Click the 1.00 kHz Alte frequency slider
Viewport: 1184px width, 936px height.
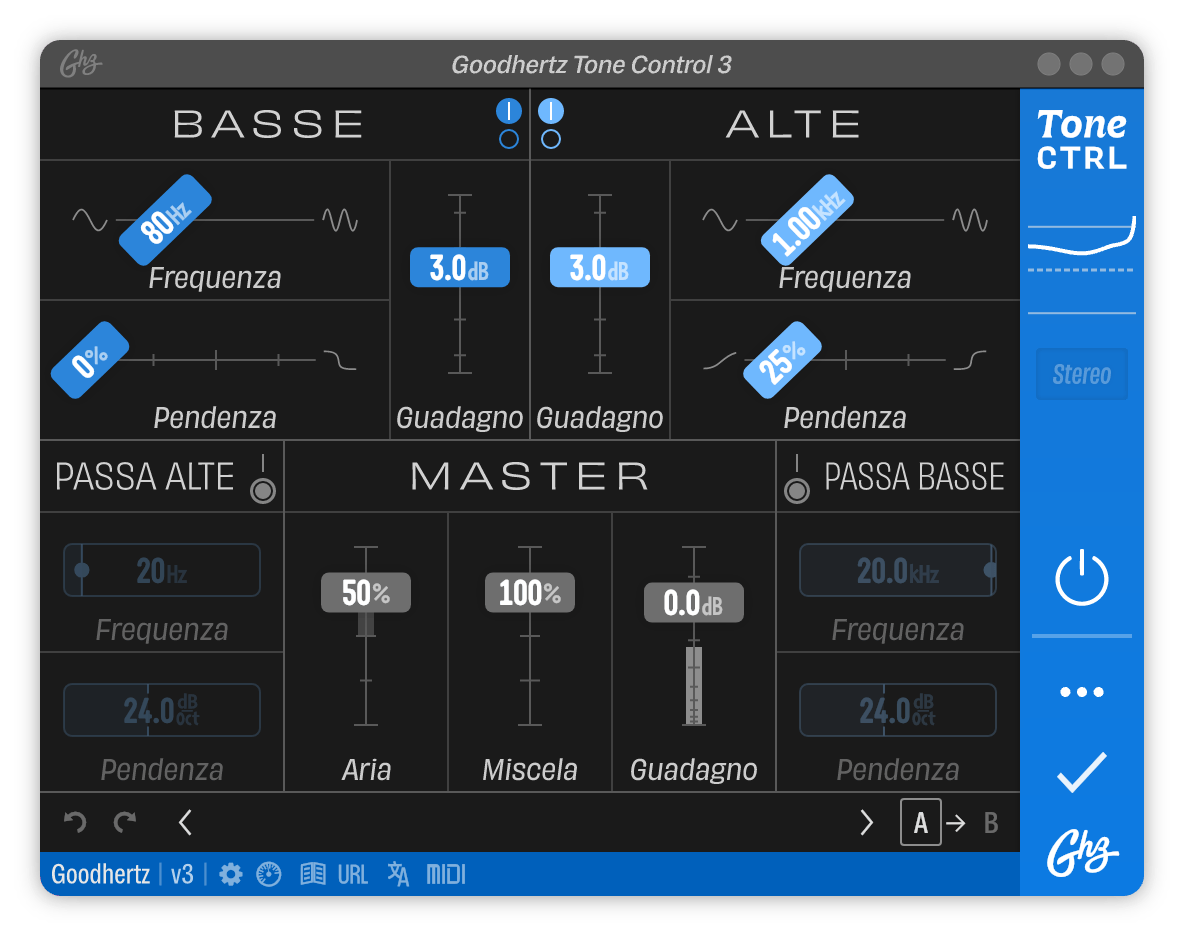coord(807,220)
